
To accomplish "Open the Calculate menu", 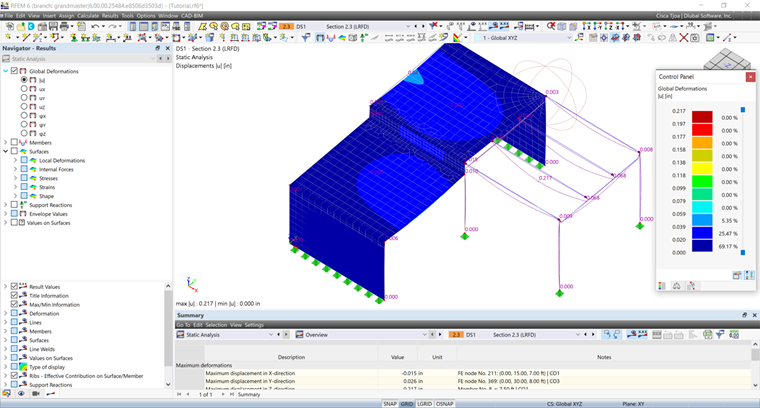I will tap(88, 16).
